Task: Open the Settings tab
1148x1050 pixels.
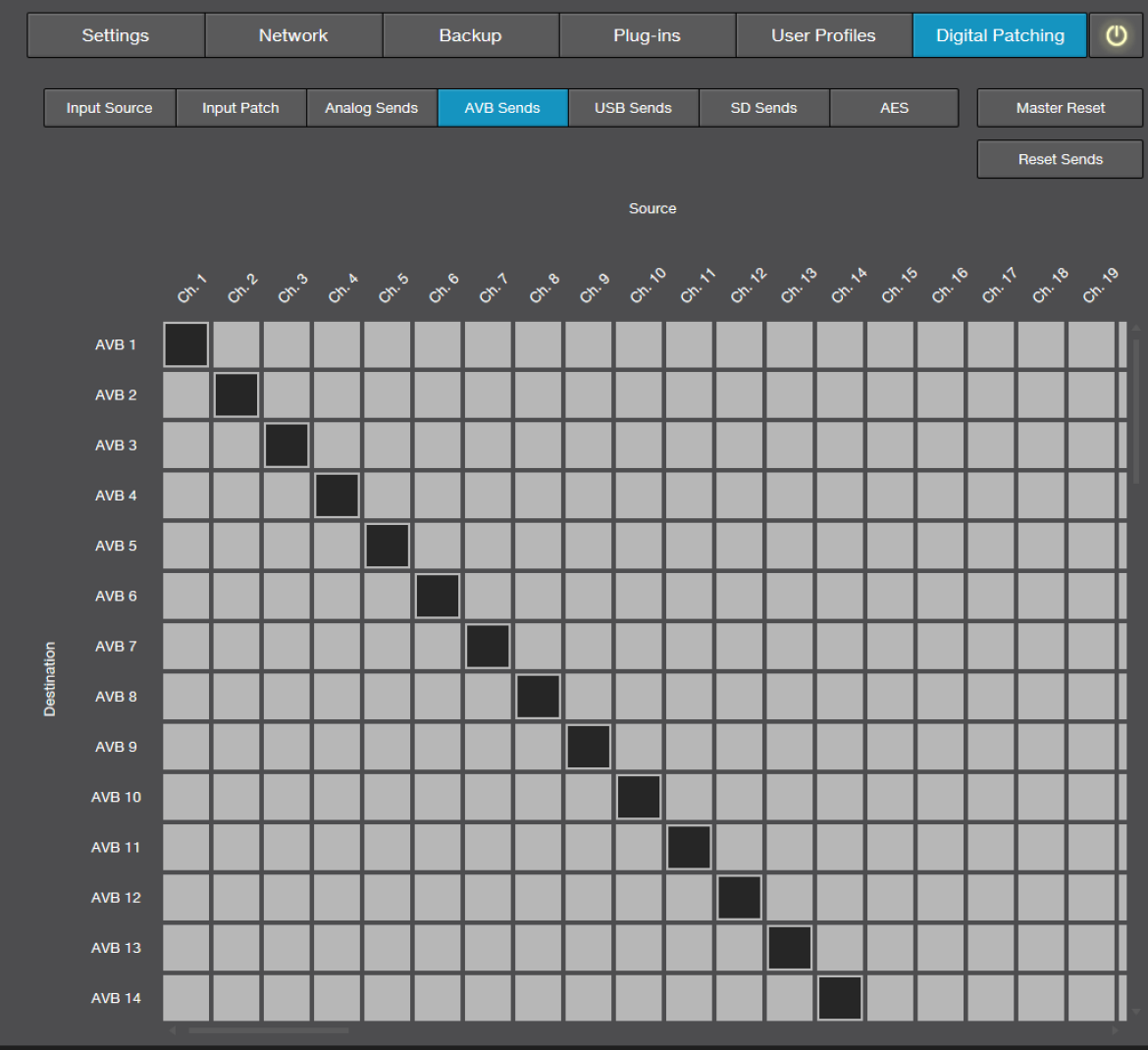Action: pos(116,35)
